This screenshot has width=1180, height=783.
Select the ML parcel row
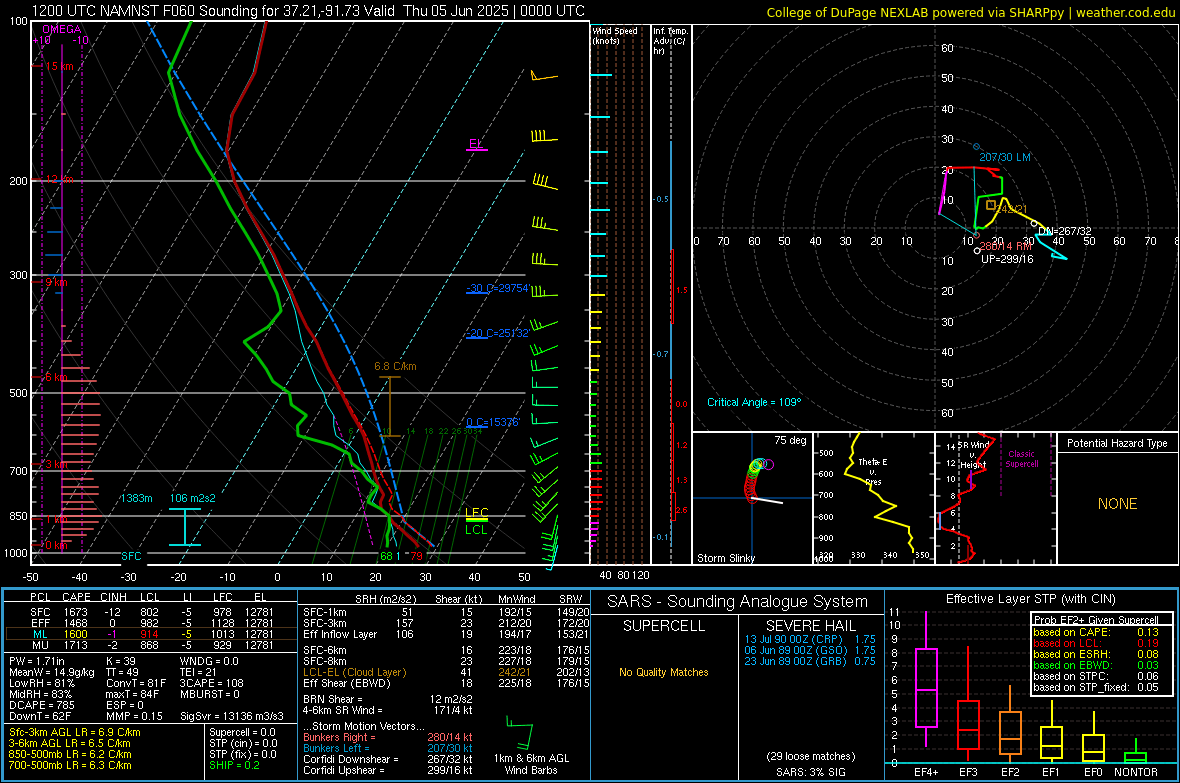click(x=151, y=634)
